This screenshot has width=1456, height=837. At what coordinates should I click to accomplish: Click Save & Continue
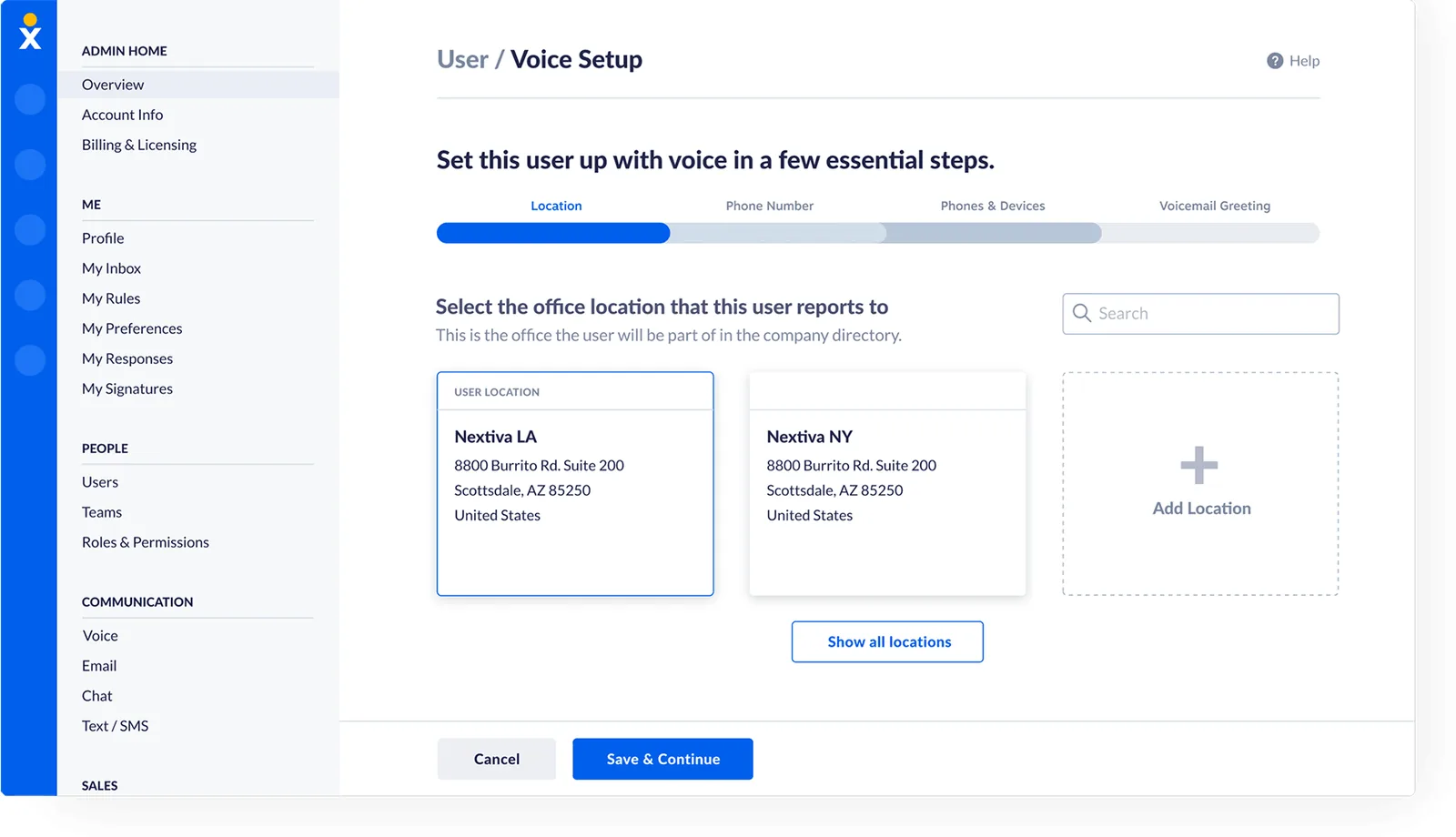[x=662, y=759]
